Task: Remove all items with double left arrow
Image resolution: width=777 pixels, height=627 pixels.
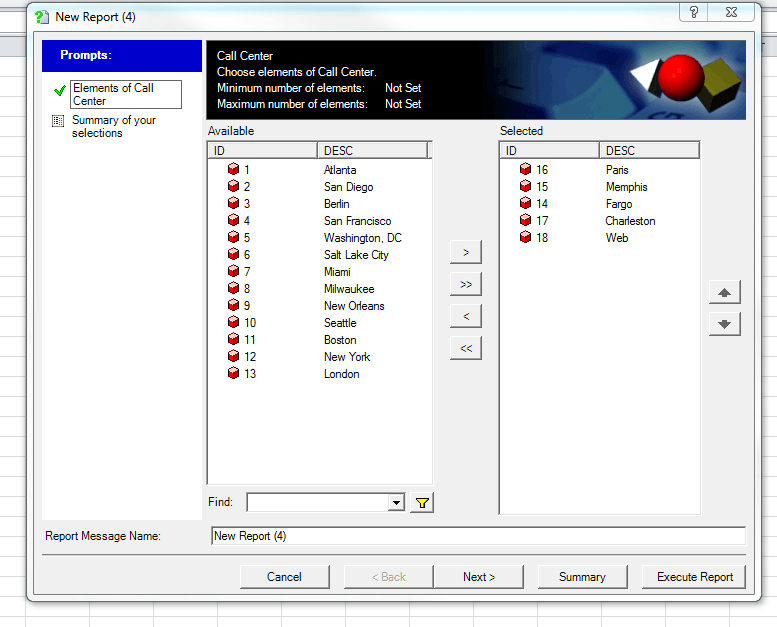Action: point(465,348)
